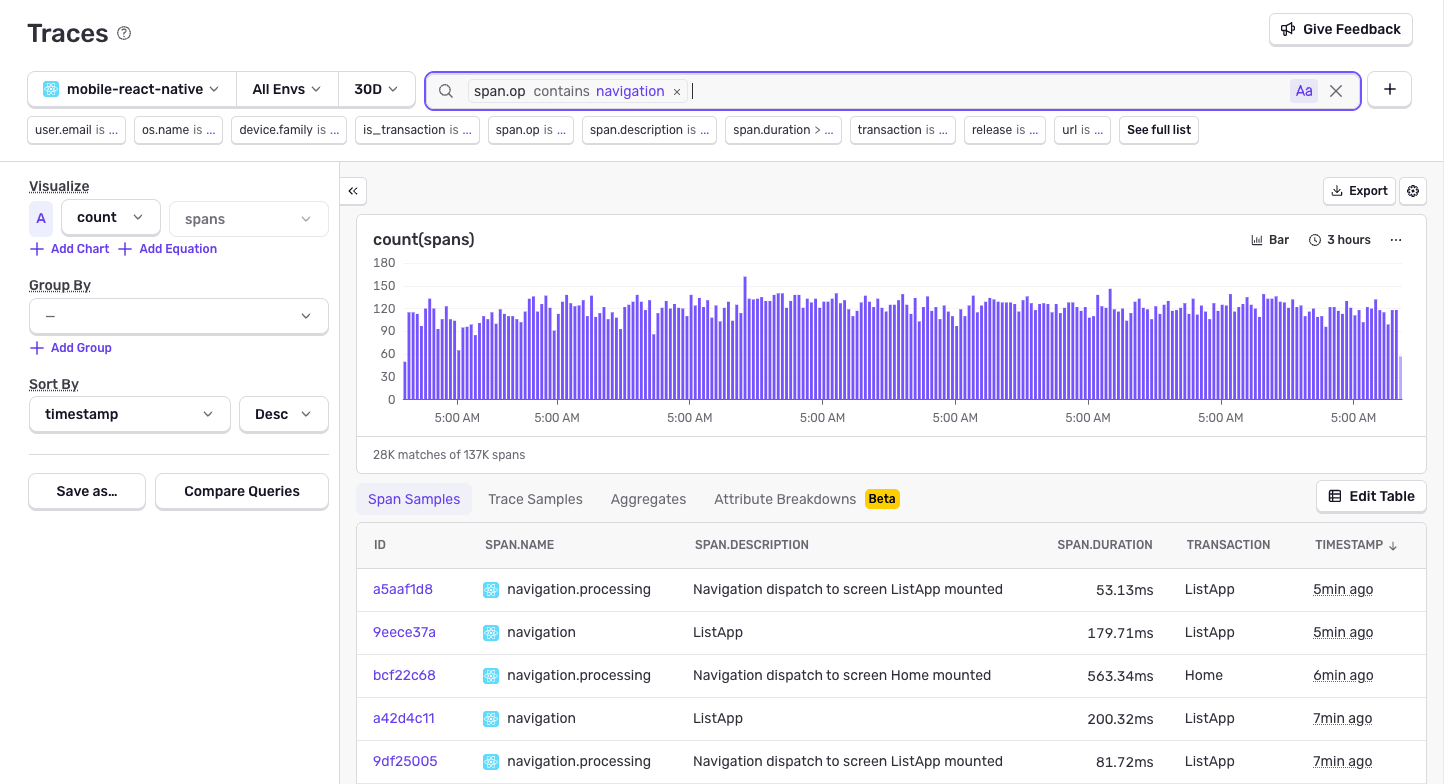Open the 30D time range dropdown
This screenshot has width=1444, height=784.
(377, 88)
